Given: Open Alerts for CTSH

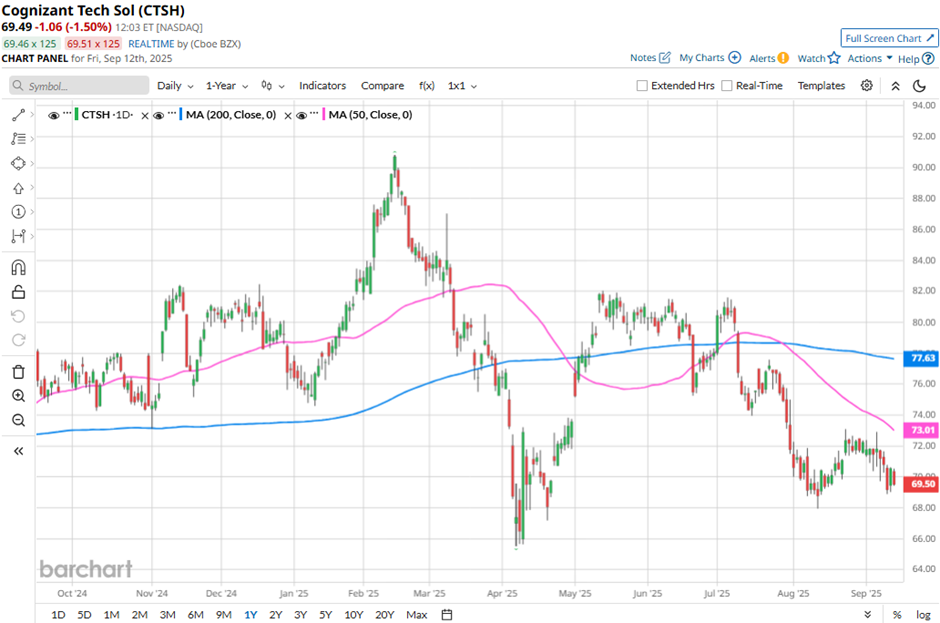Looking at the screenshot, I should coord(769,58).
